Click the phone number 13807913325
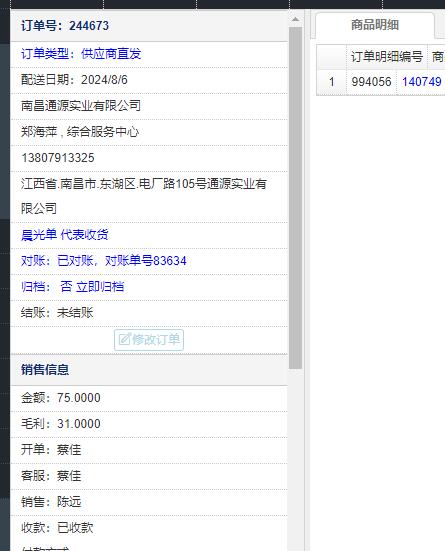The image size is (445, 551). click(58, 158)
